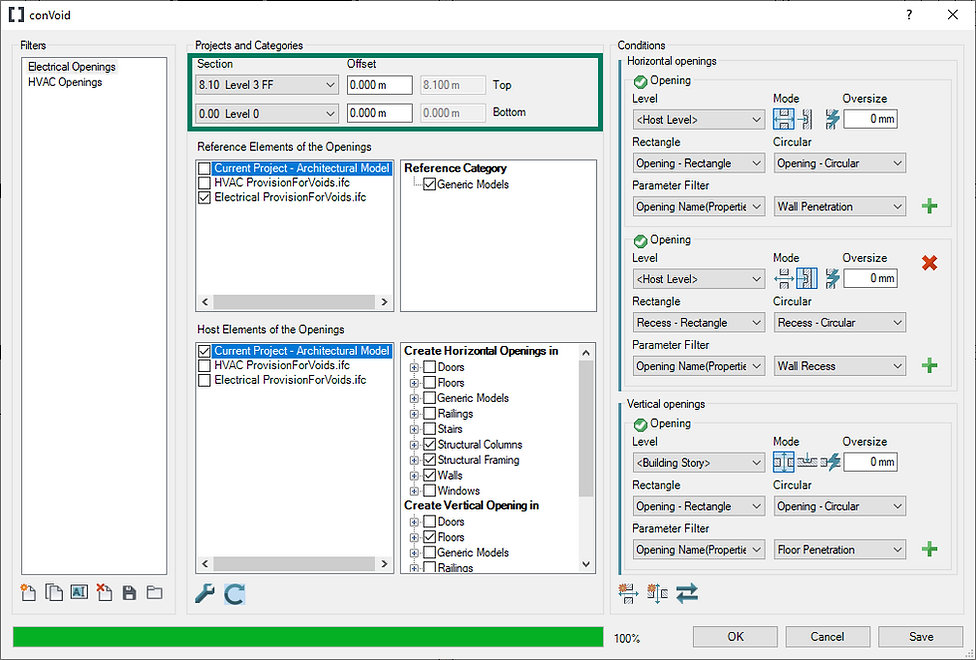Duplicate the selected filter with the copy icon
The height and width of the screenshot is (660, 976).
pyautogui.click(x=54, y=592)
